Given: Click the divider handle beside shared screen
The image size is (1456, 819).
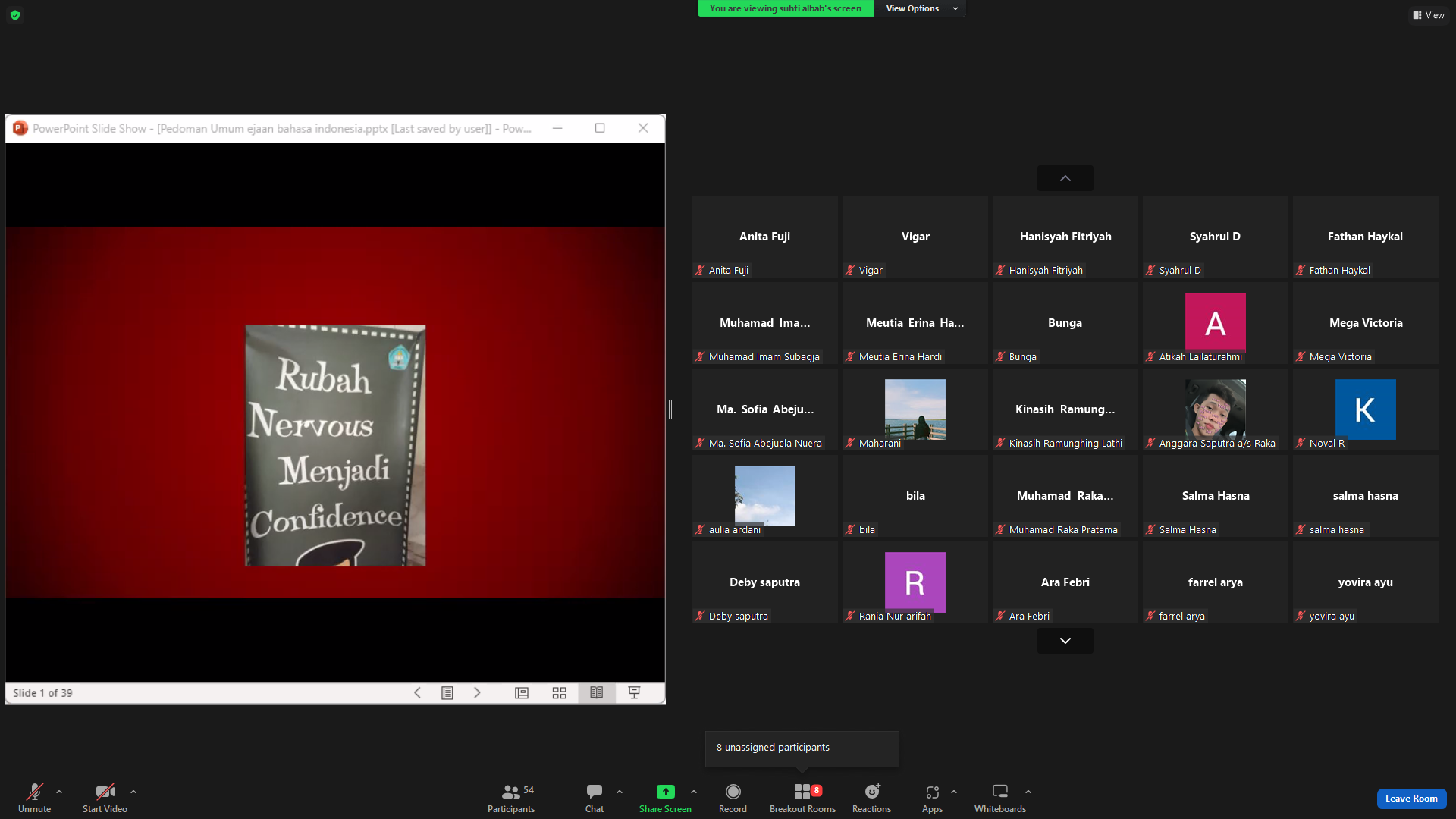Looking at the screenshot, I should 670,409.
